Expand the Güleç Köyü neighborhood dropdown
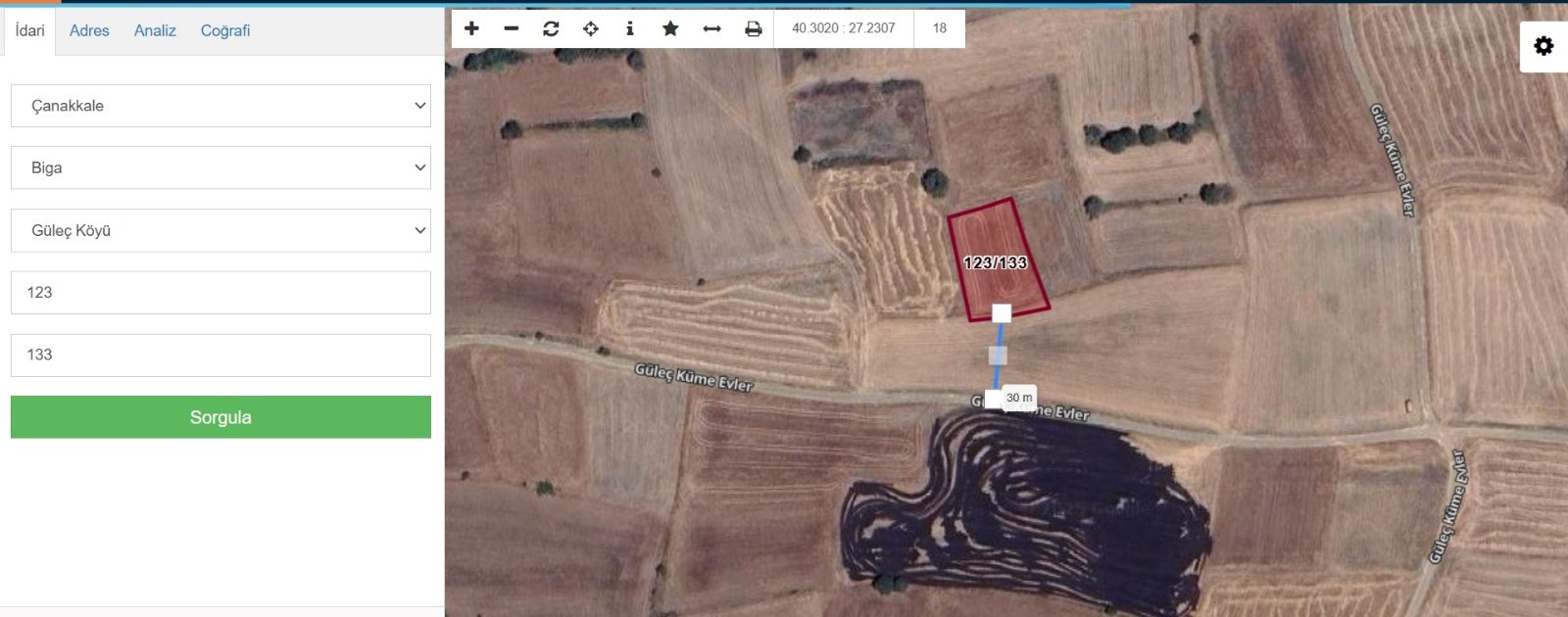Screen dimensions: 1568x617 click(220, 230)
